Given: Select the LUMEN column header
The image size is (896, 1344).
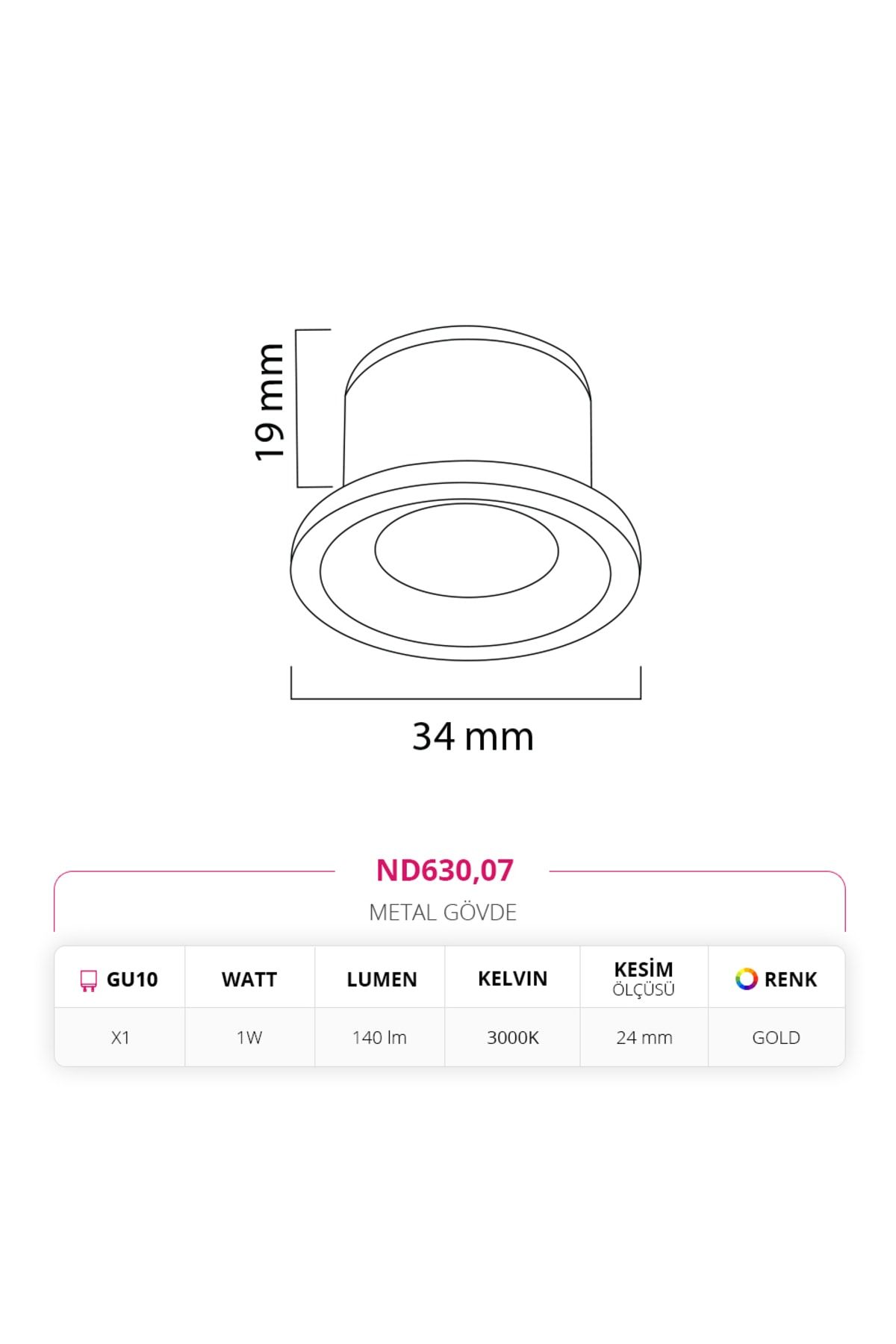Looking at the screenshot, I should click(382, 979).
